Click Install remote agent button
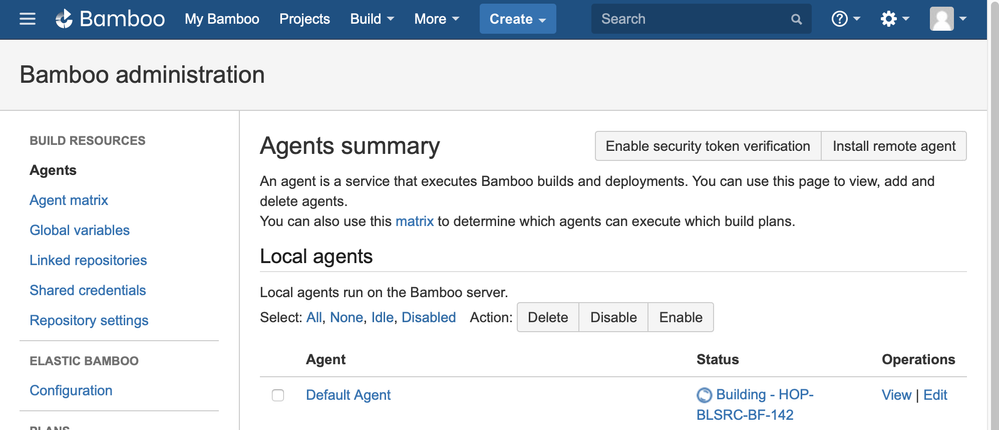 click(x=894, y=146)
